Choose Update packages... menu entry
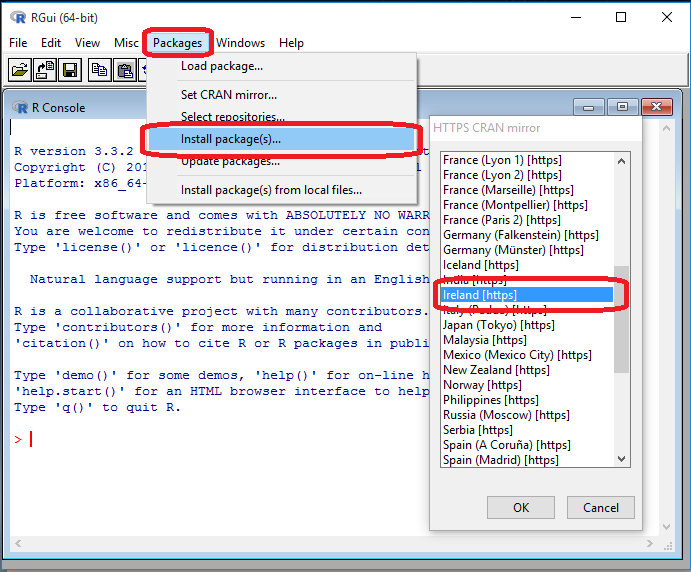This screenshot has width=691, height=572. [x=282, y=161]
